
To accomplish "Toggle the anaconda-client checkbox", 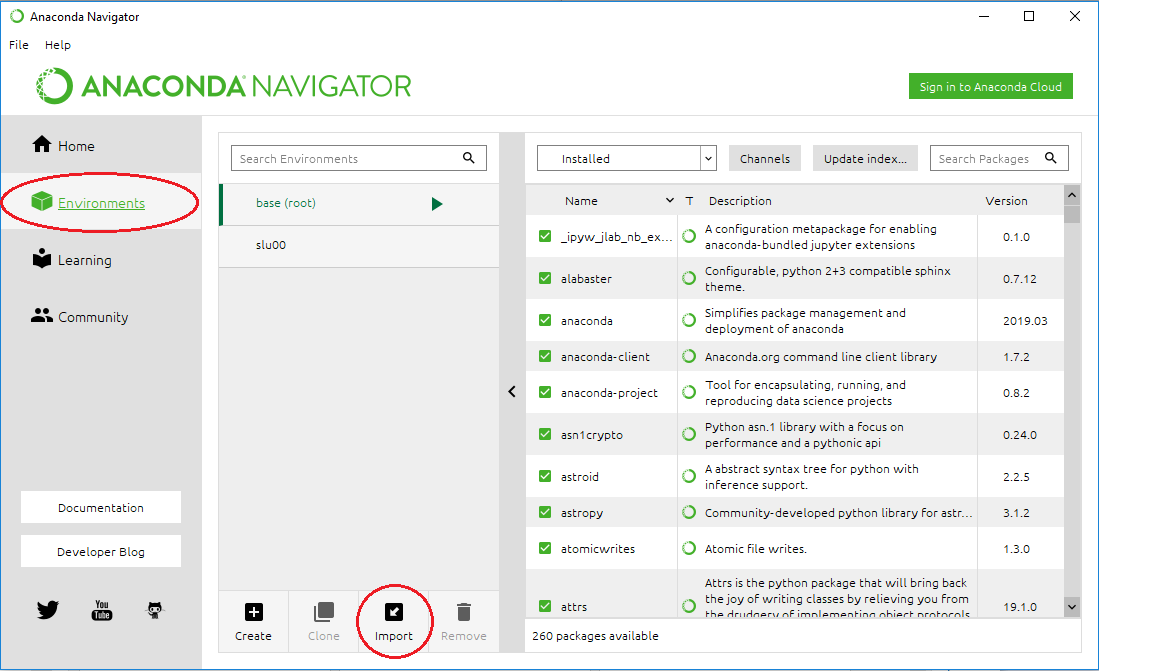I will point(545,356).
